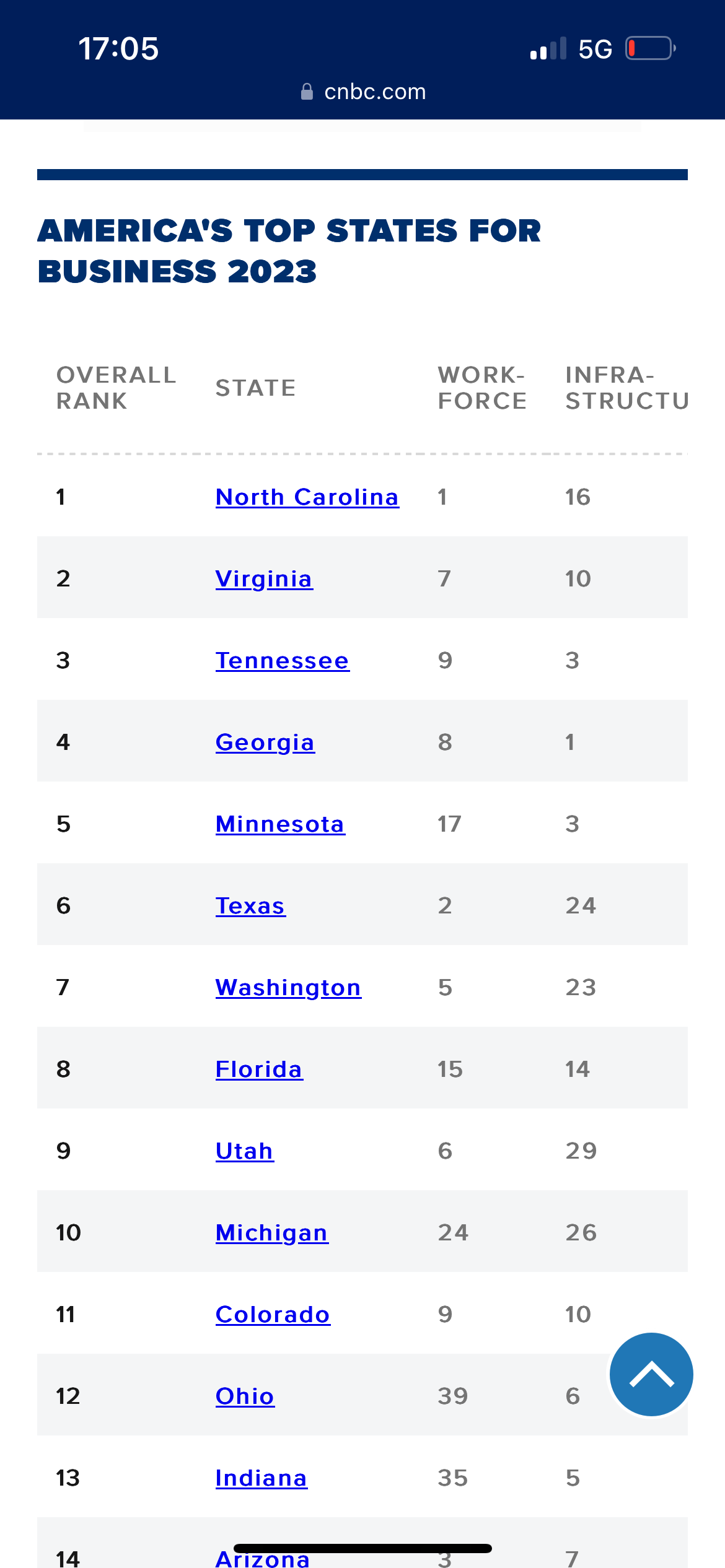
Task: Tap the battery indicator in status bar
Action: pos(651,48)
